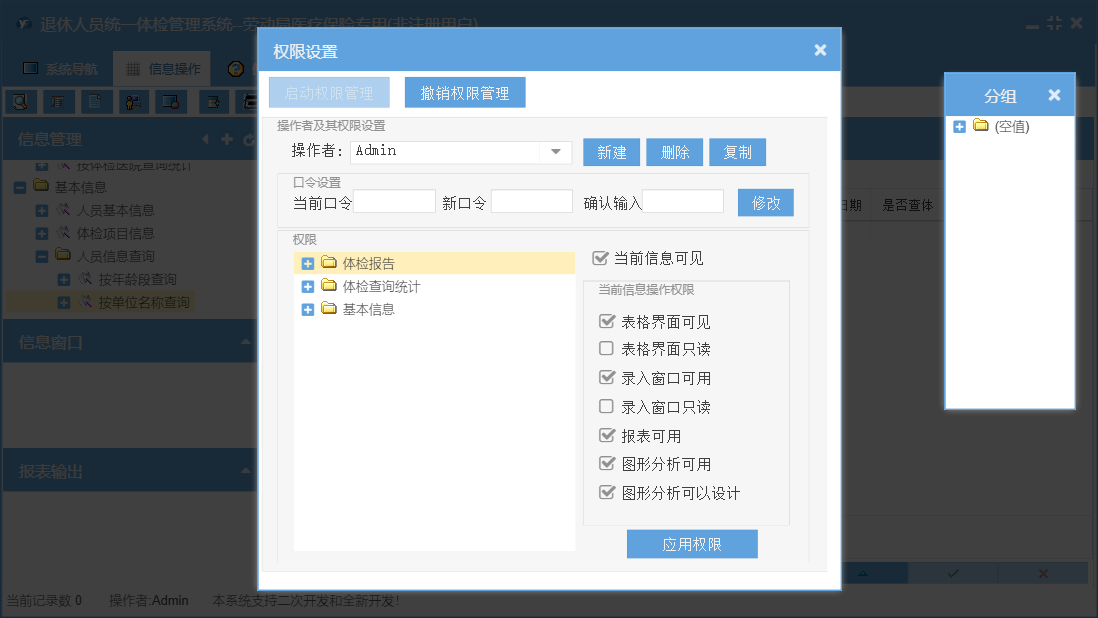Click the 撤销权限管理 button
1098x618 pixels.
pos(465,93)
